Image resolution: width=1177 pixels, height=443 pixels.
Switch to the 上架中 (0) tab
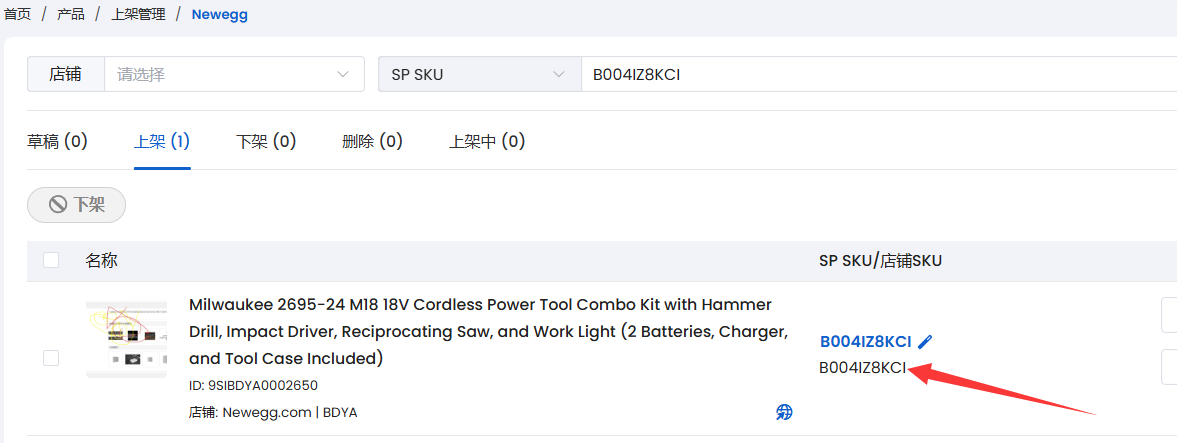pos(486,141)
